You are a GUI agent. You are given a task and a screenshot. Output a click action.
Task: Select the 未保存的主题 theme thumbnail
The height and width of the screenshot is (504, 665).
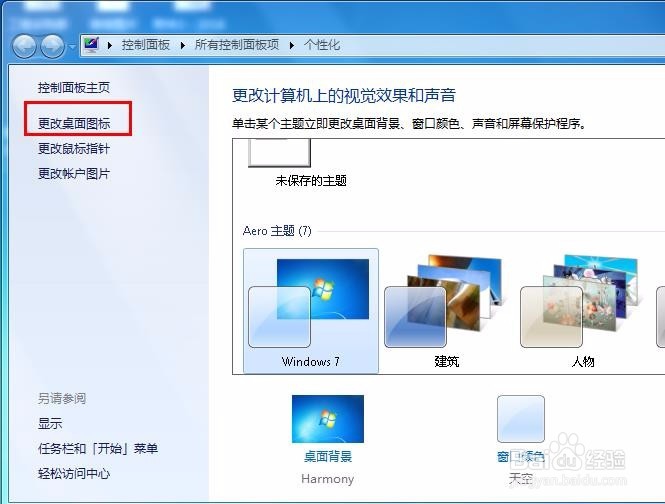(279, 153)
